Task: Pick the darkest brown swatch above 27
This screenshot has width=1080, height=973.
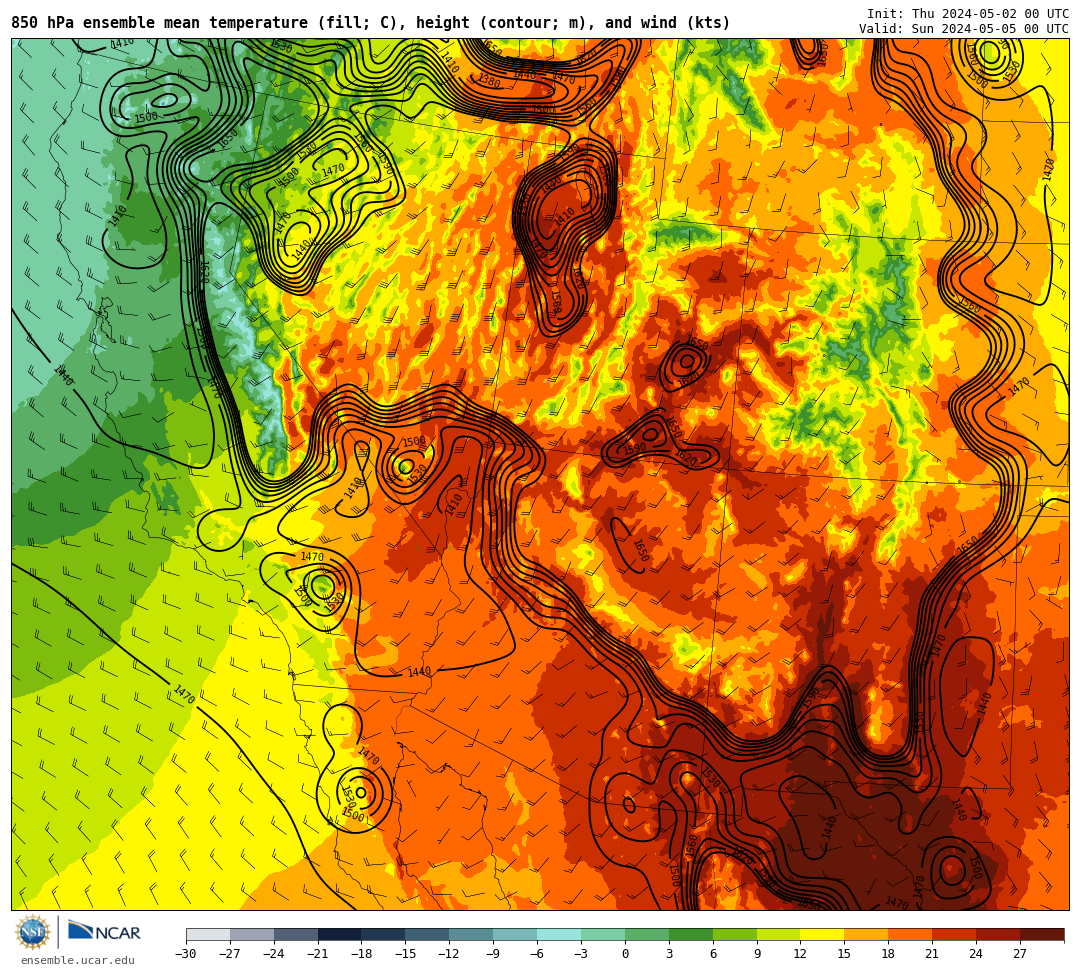Action: (1043, 934)
